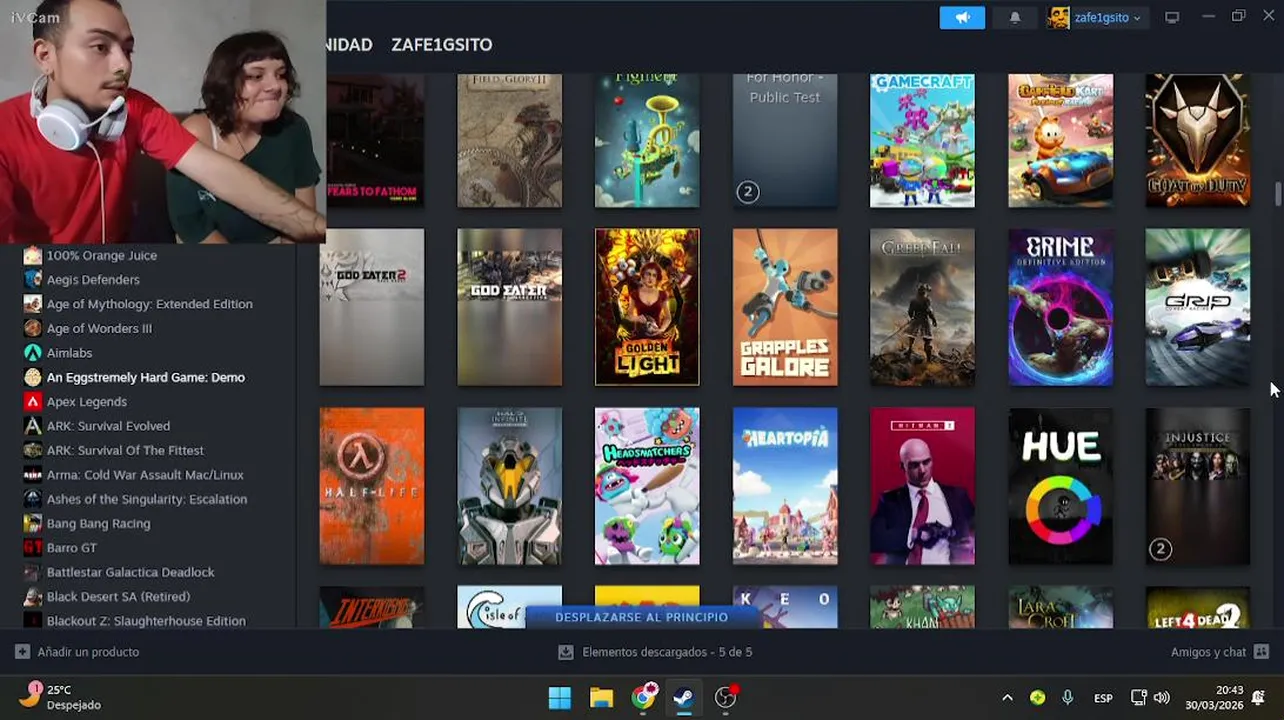1284x720 pixels.
Task: Click the Aimlabs game icon
Action: point(33,353)
